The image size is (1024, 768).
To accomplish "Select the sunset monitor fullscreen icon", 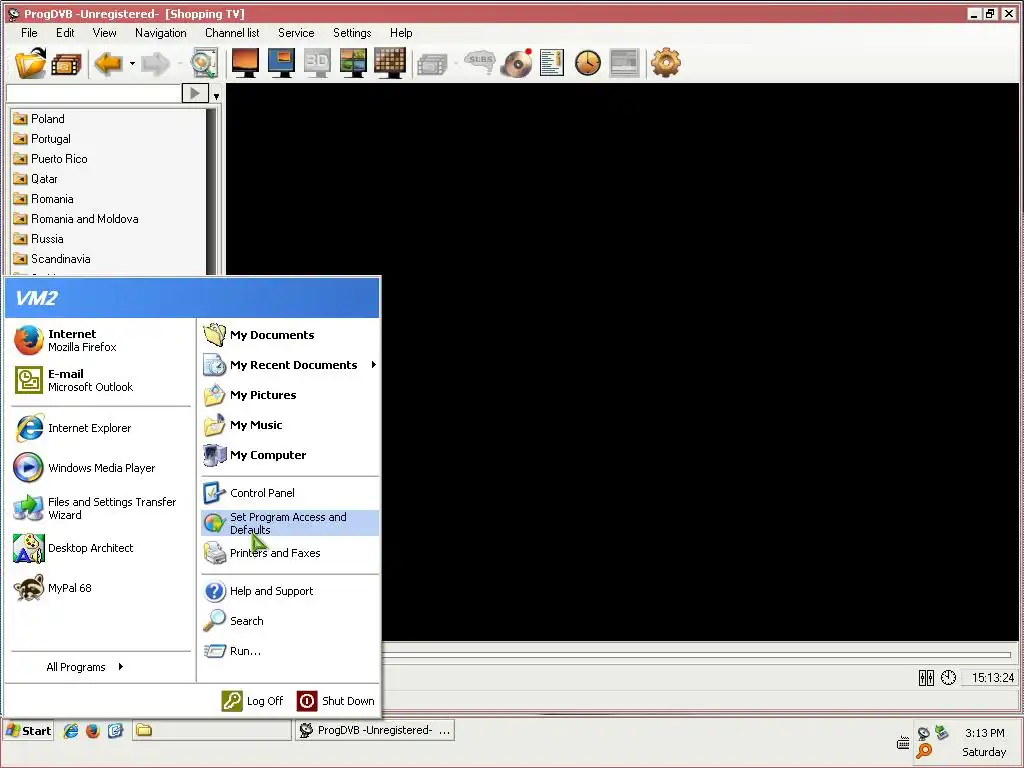I will [246, 63].
